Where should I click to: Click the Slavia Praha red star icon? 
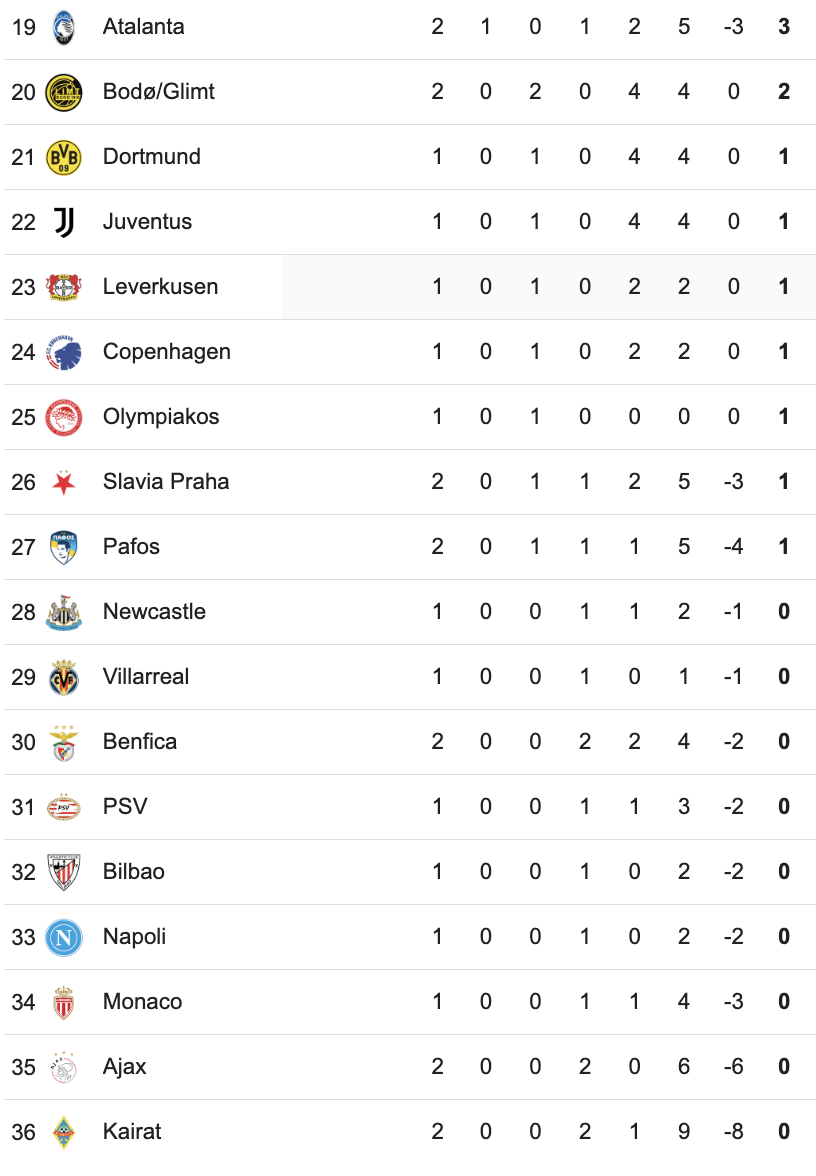[x=64, y=482]
